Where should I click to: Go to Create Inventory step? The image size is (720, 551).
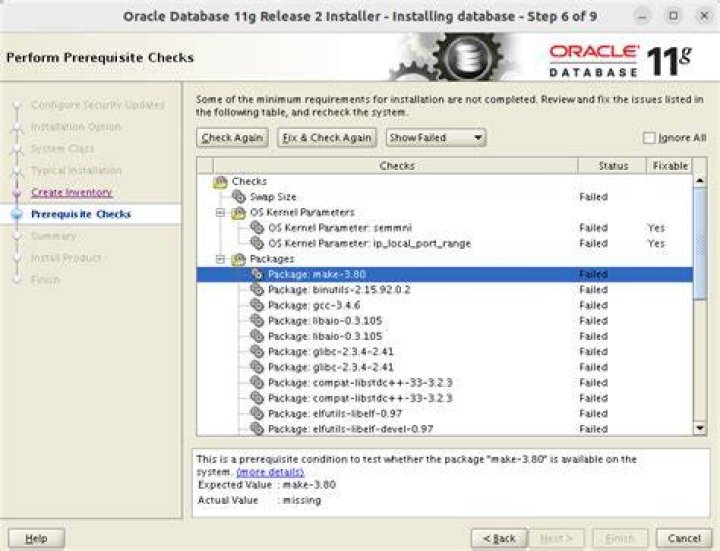coord(72,192)
